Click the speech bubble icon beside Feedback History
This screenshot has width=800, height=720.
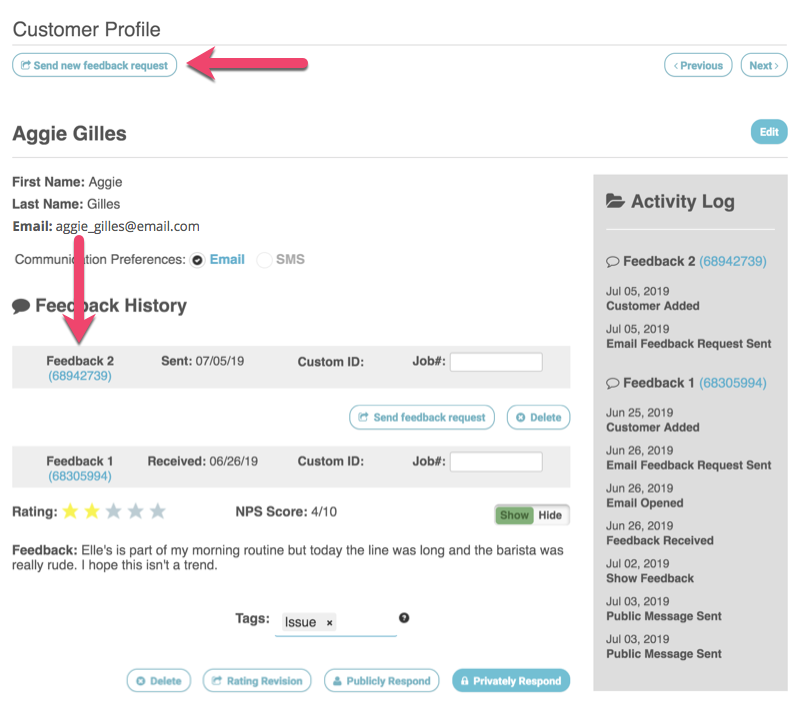pyautogui.click(x=22, y=305)
